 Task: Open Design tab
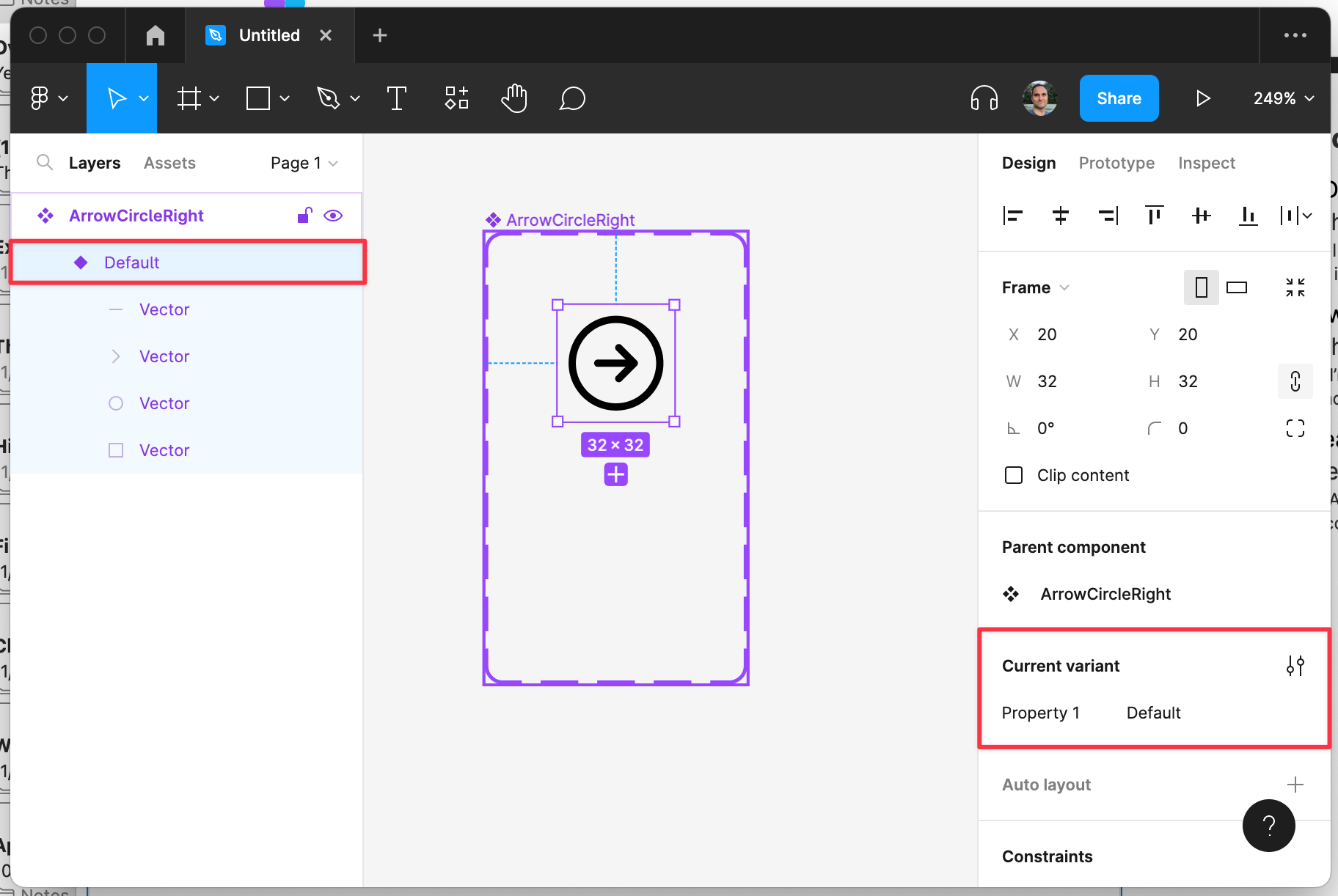(1028, 163)
